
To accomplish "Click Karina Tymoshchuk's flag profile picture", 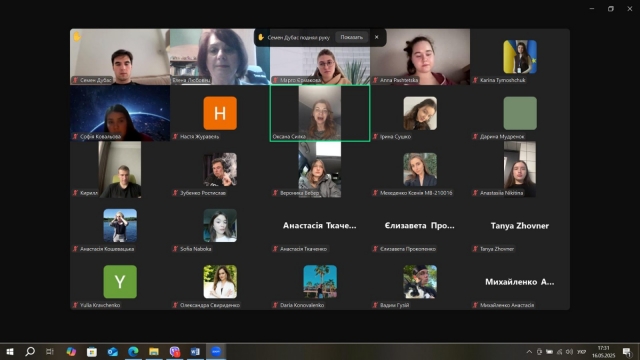I will 520,57.
